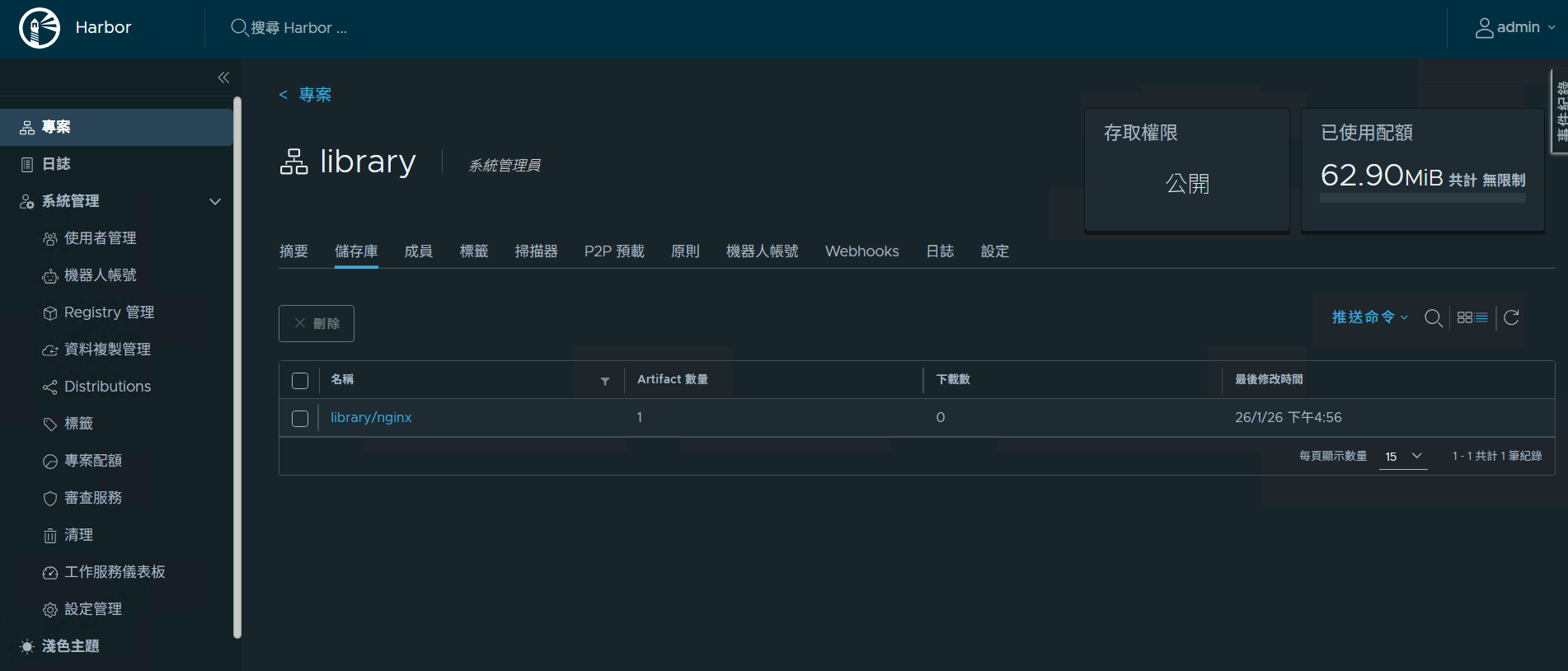Click the 設定管理 gear icon
Image resolution: width=1568 pixels, height=671 pixels.
(50, 609)
